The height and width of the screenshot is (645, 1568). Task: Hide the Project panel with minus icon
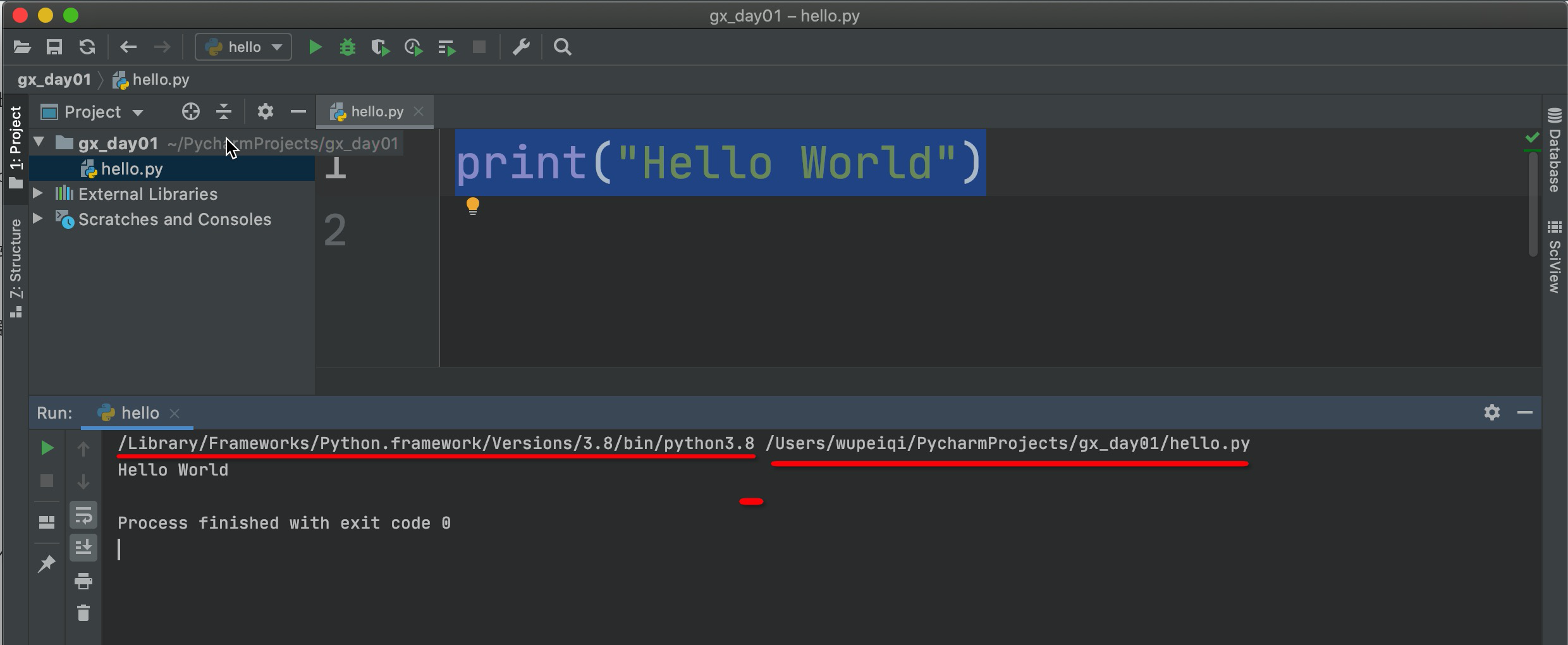click(298, 112)
